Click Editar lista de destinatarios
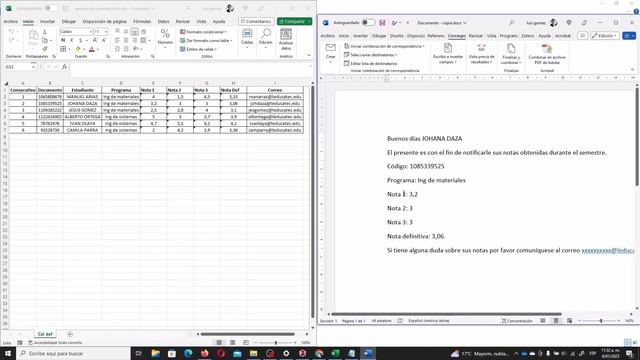The height and width of the screenshot is (360, 640). tap(371, 64)
